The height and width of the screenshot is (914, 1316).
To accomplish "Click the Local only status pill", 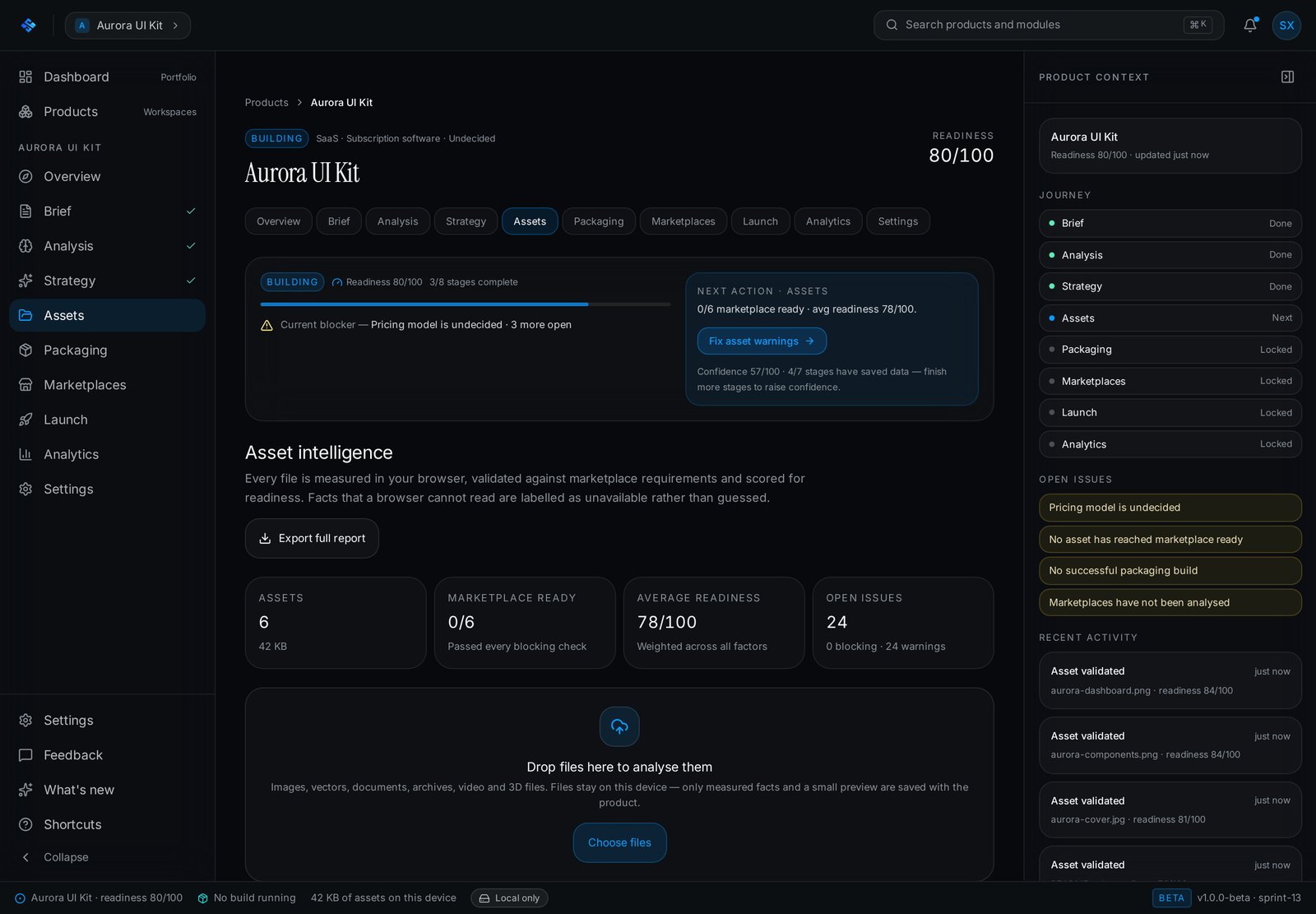I will click(509, 898).
